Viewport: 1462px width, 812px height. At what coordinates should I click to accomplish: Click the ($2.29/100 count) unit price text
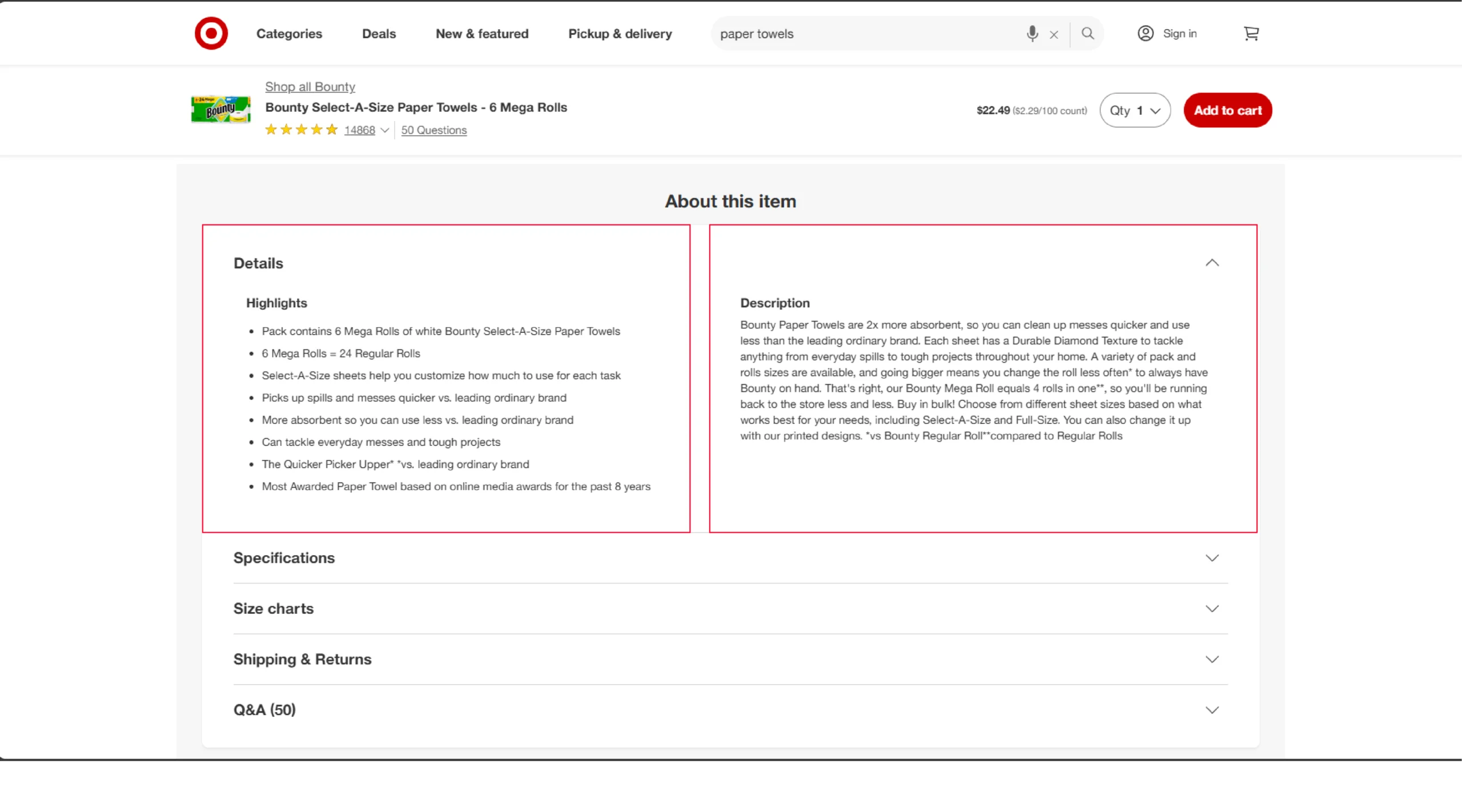1050,111
